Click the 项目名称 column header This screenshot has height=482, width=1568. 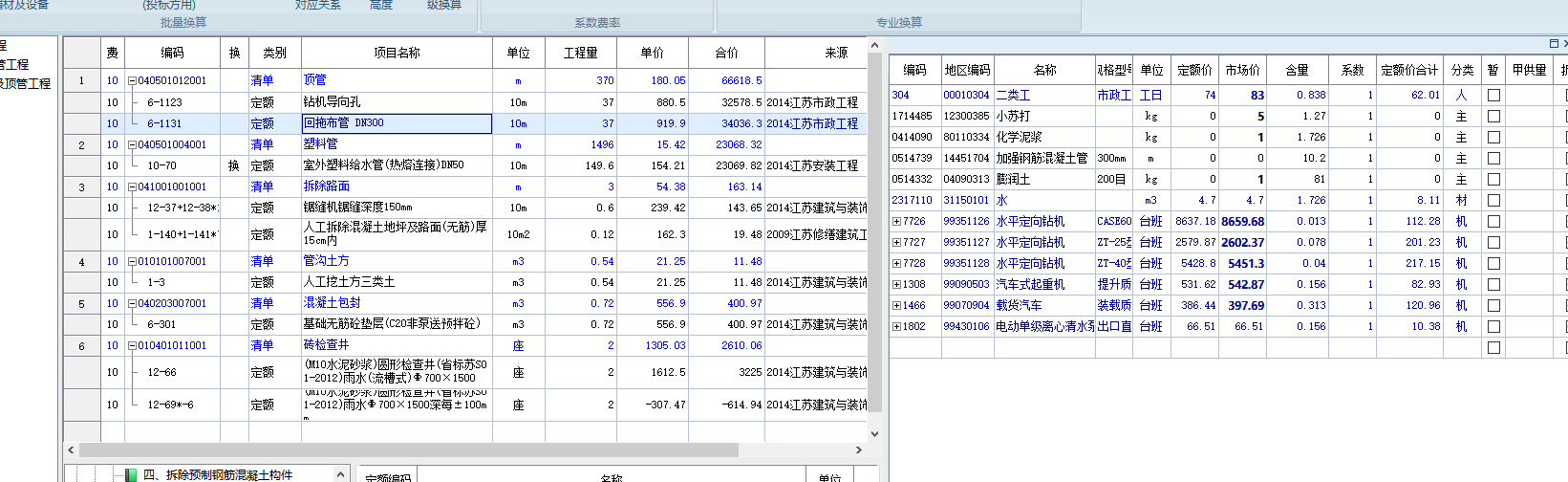[x=397, y=53]
